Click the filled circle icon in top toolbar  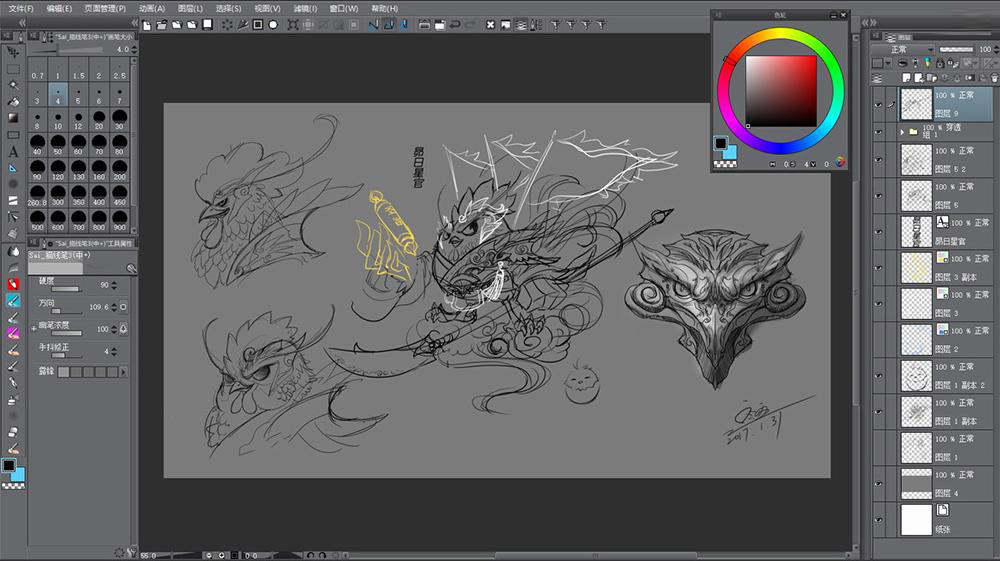(x=273, y=25)
